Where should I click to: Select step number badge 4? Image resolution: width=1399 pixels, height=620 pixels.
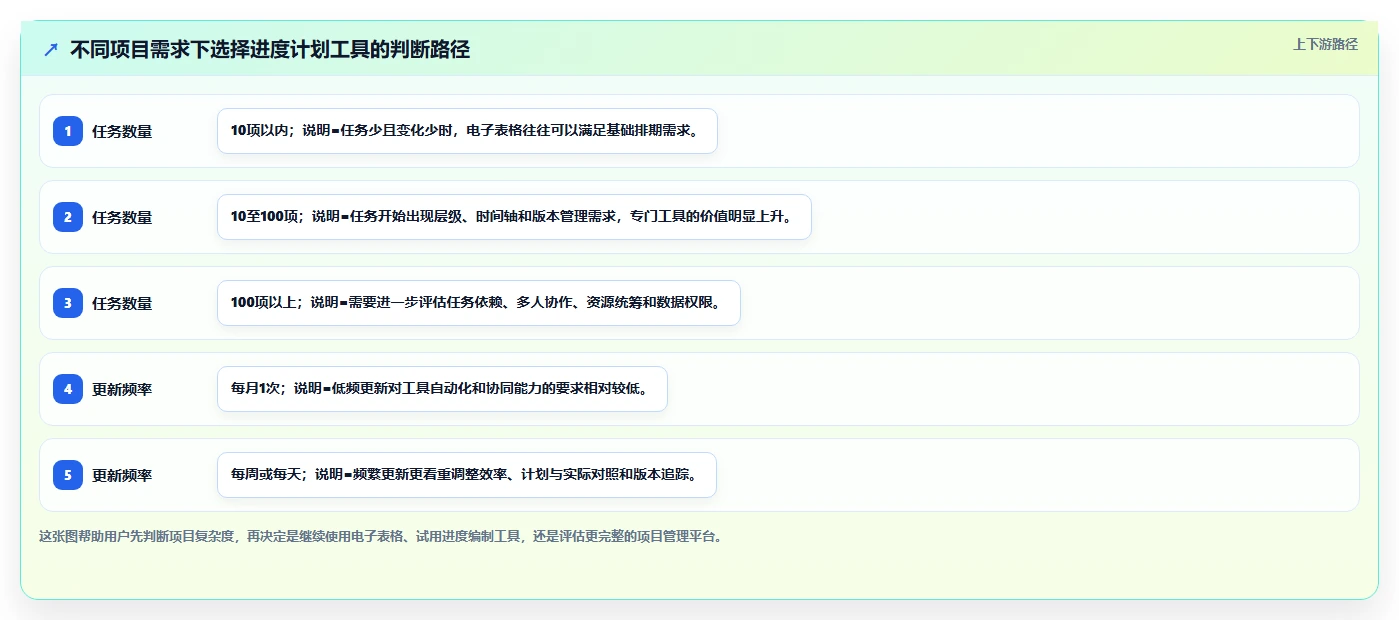[x=68, y=389]
